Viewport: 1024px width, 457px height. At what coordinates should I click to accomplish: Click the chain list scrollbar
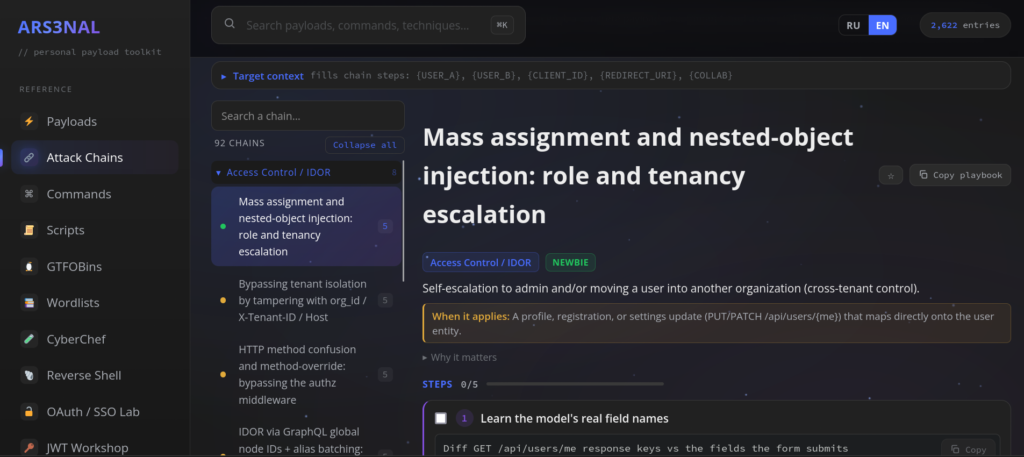(404, 222)
